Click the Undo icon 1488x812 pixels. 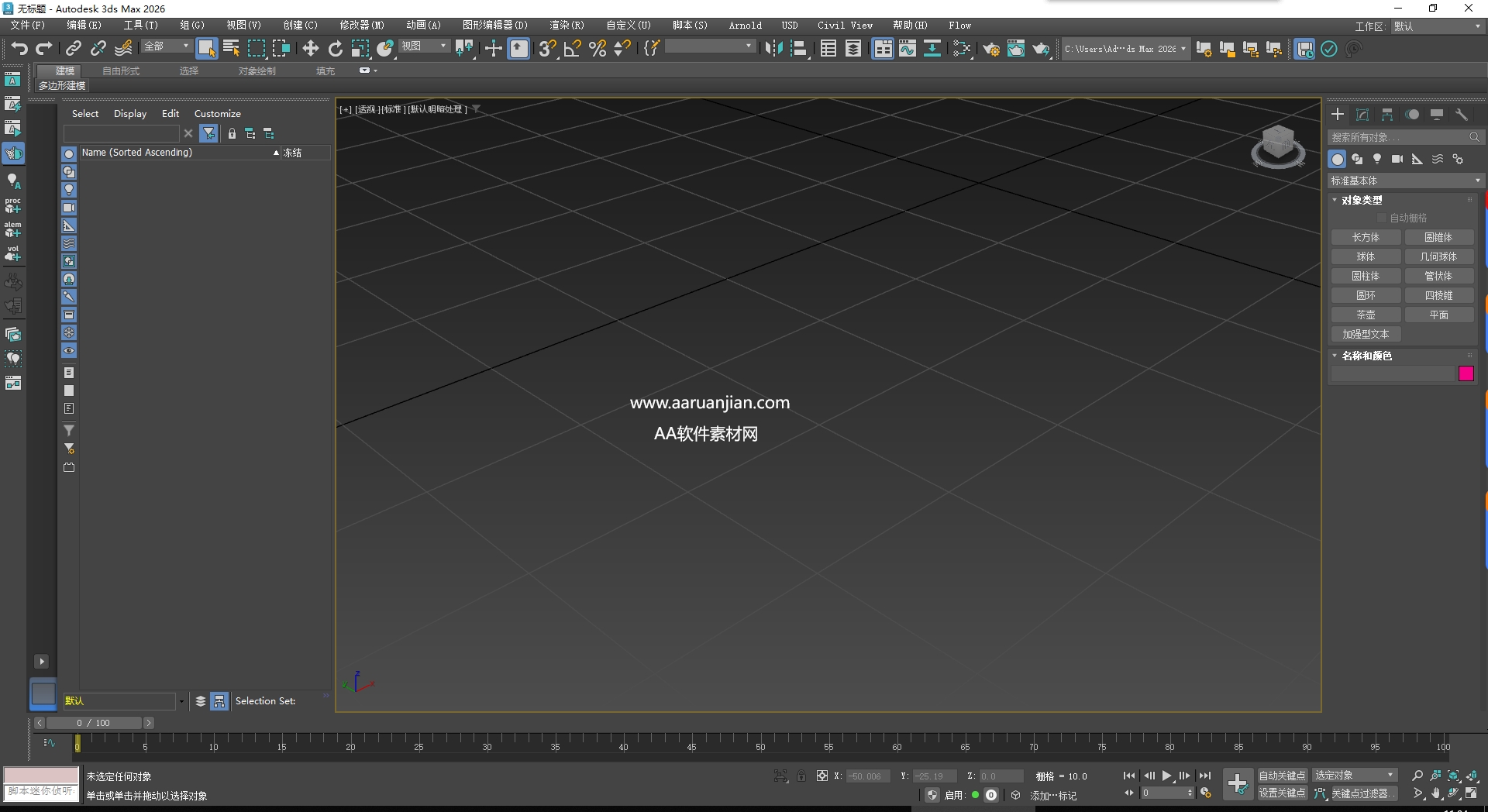coord(19,48)
